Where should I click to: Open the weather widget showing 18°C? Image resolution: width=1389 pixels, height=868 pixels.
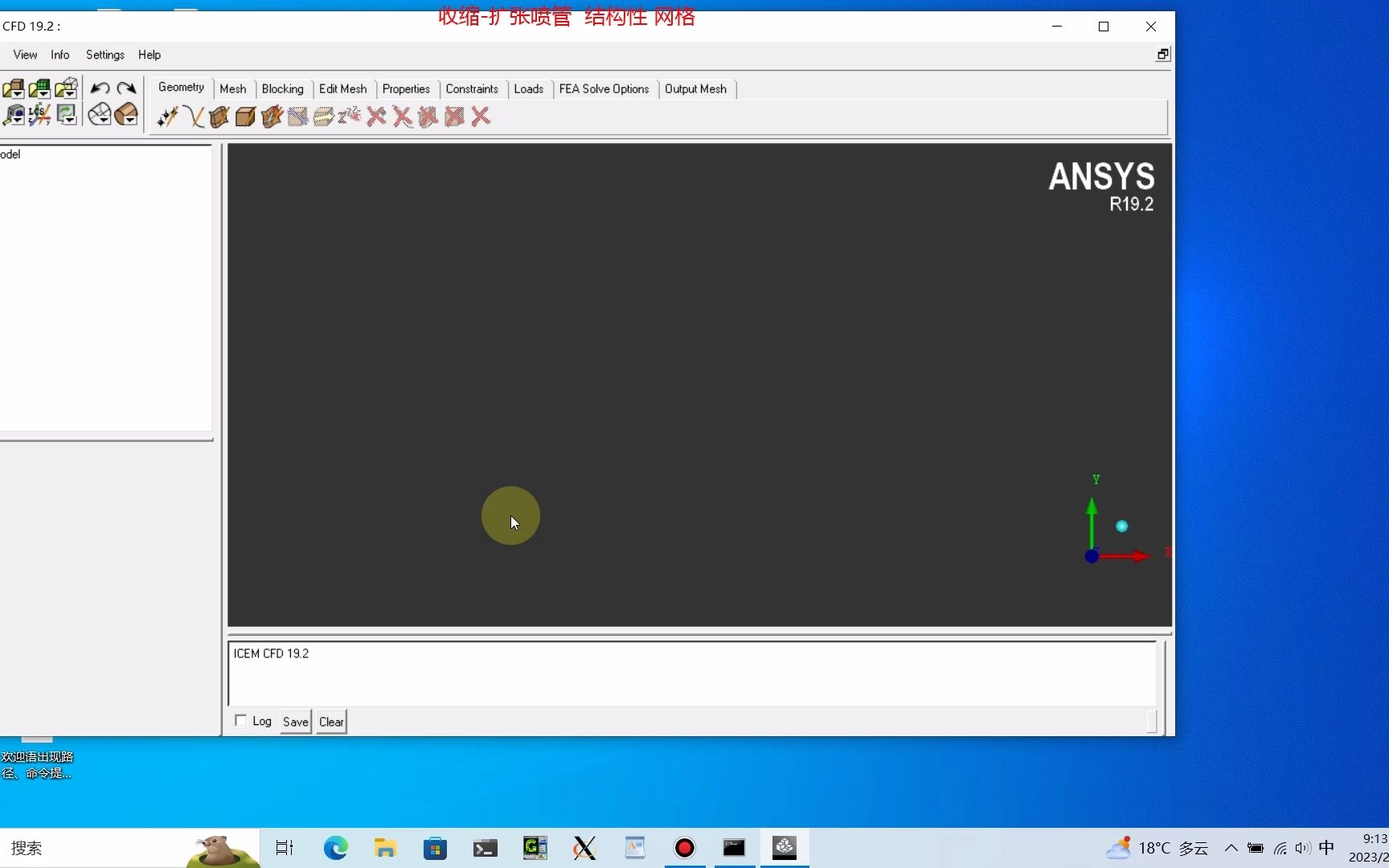click(x=1157, y=848)
